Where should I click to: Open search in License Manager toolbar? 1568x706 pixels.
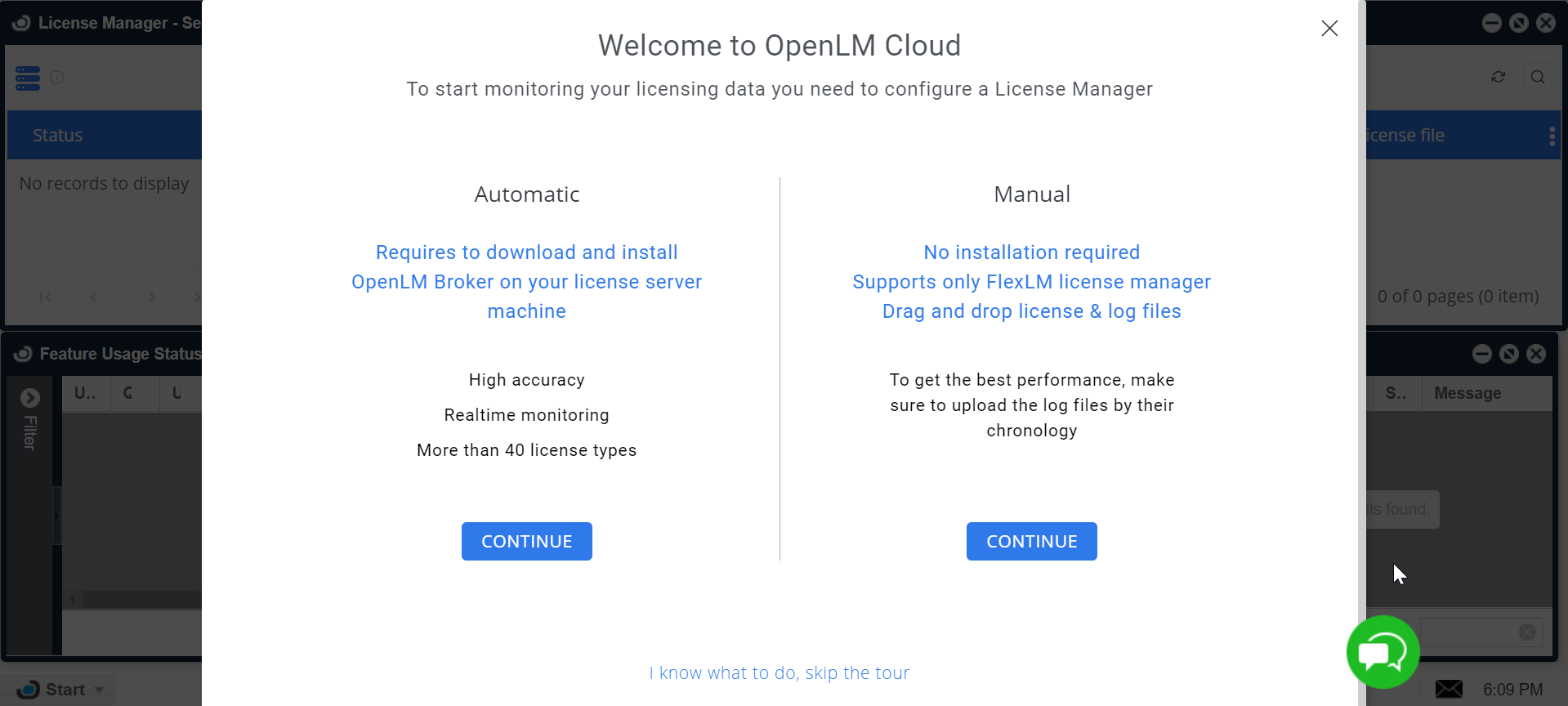(x=1537, y=77)
